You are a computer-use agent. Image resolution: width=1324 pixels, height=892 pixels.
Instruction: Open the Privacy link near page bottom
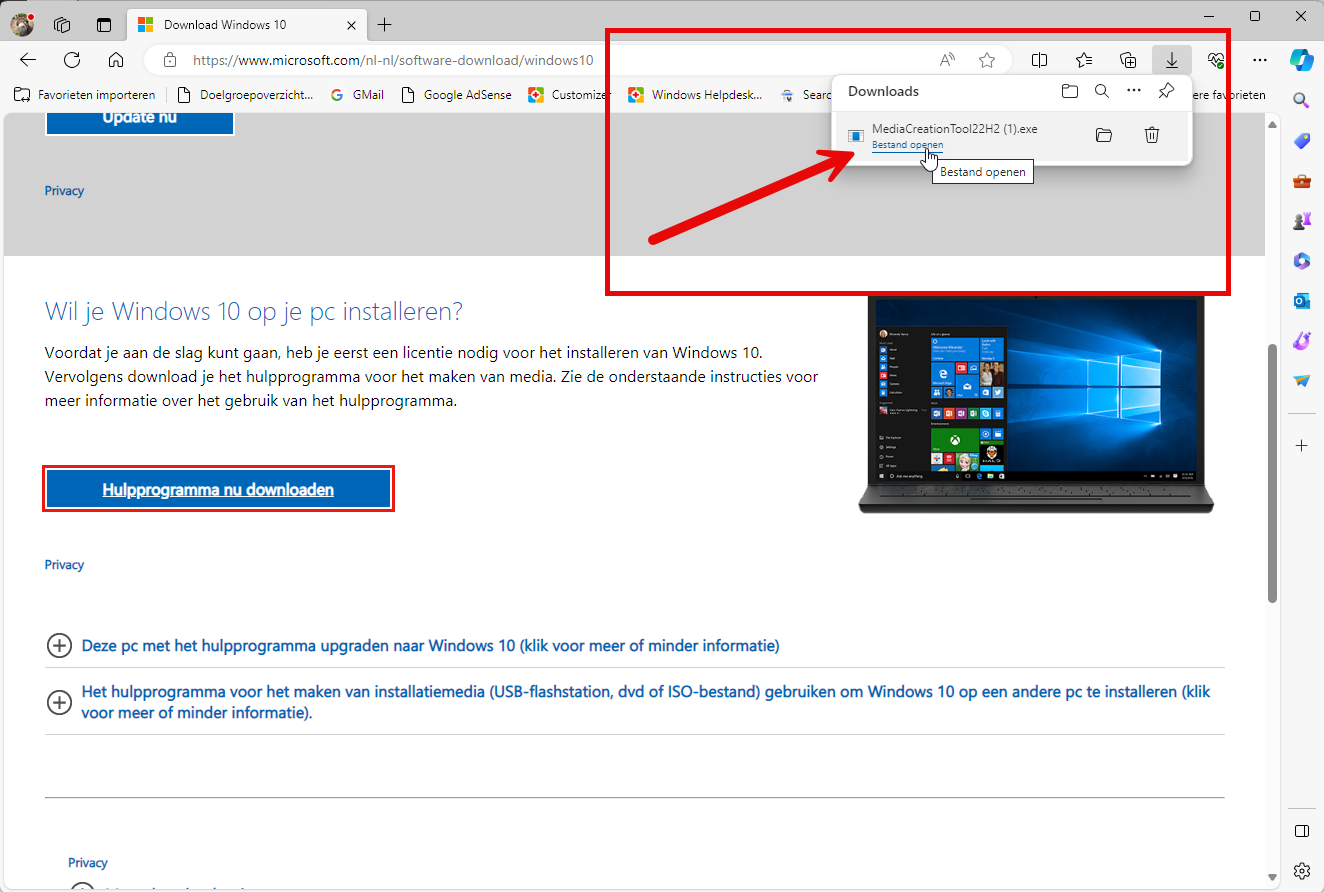click(x=88, y=863)
